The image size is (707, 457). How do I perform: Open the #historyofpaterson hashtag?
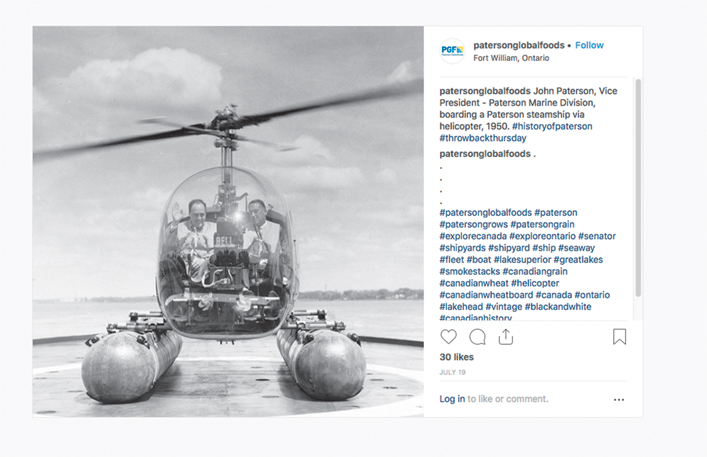pyautogui.click(x=552, y=126)
